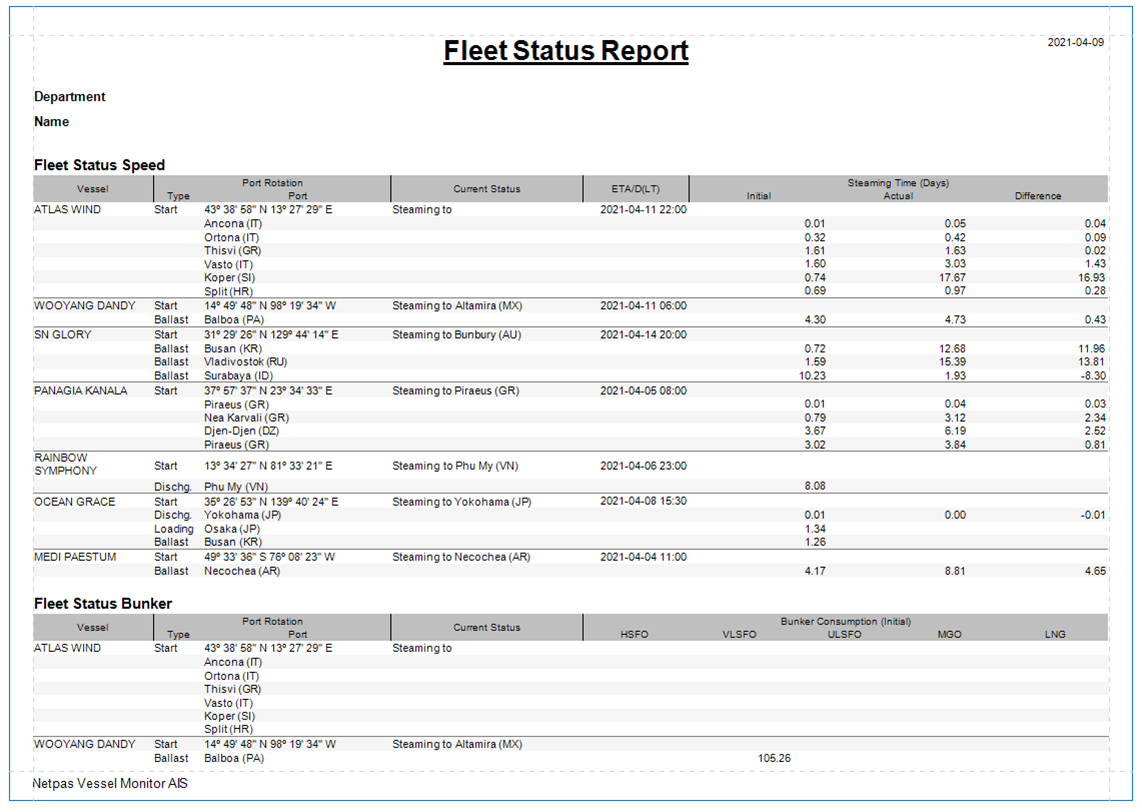
Task: Select the Fleet Status Bunker heading
Action: (103, 604)
